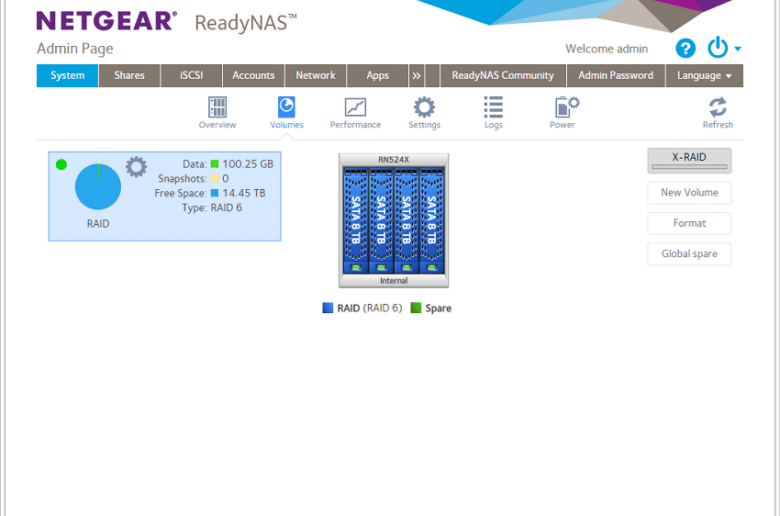Image resolution: width=780 pixels, height=516 pixels.
Task: Open the RAID volume gear settings
Action: coord(136,167)
